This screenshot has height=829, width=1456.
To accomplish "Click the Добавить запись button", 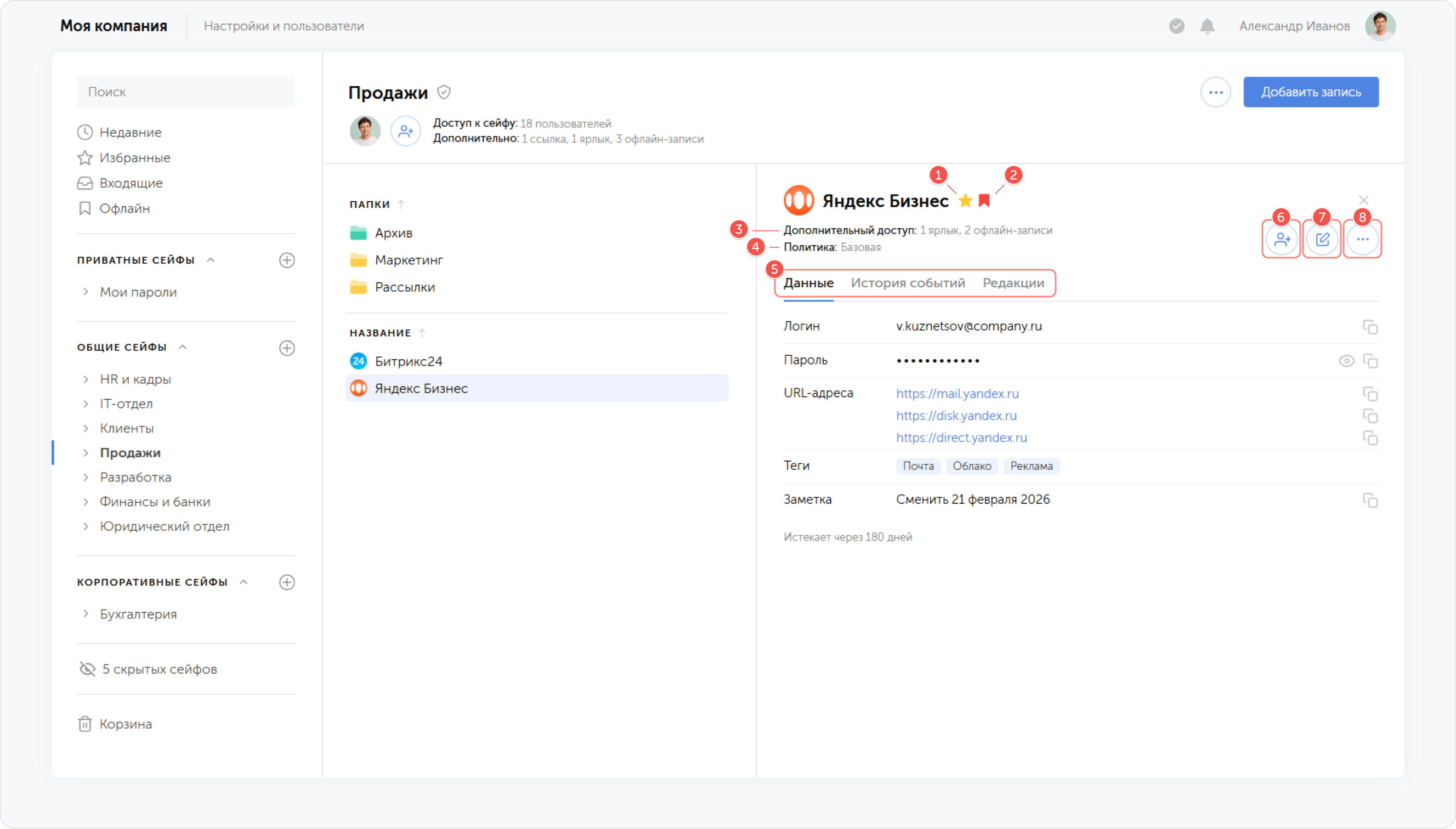I will point(1310,92).
